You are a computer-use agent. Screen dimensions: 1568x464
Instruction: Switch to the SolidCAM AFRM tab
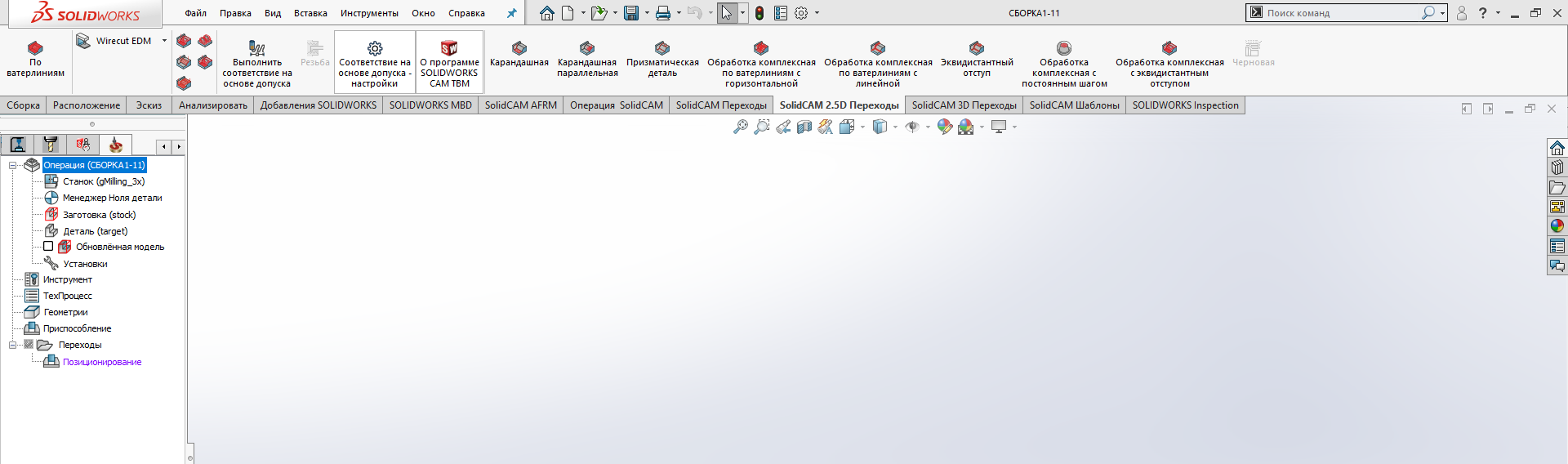point(520,105)
